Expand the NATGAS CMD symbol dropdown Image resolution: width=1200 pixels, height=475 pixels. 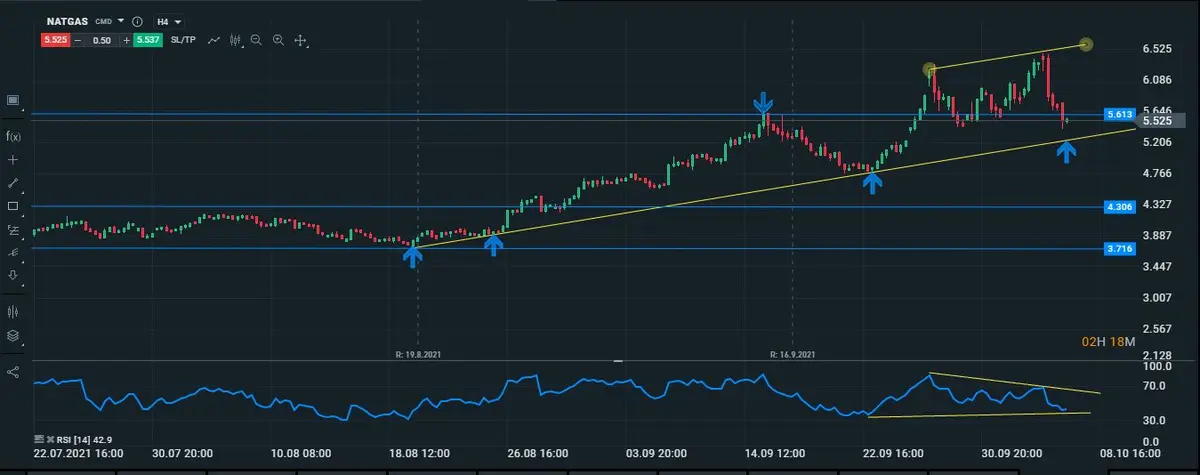click(x=121, y=21)
